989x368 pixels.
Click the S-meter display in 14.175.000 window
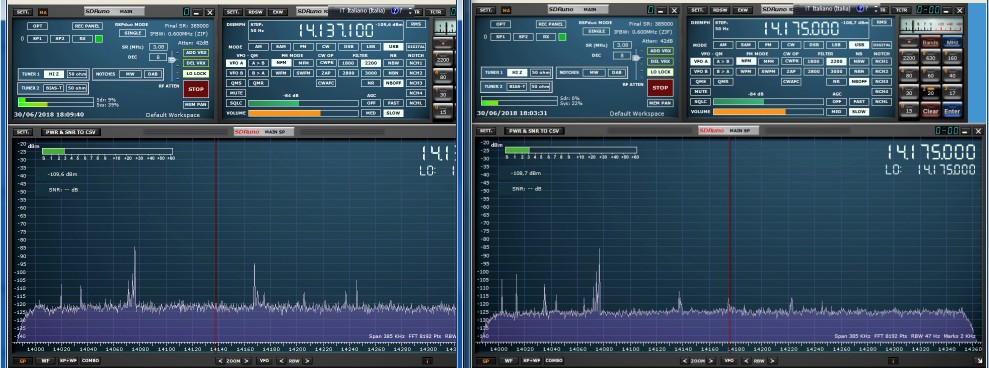[x=930, y=26]
